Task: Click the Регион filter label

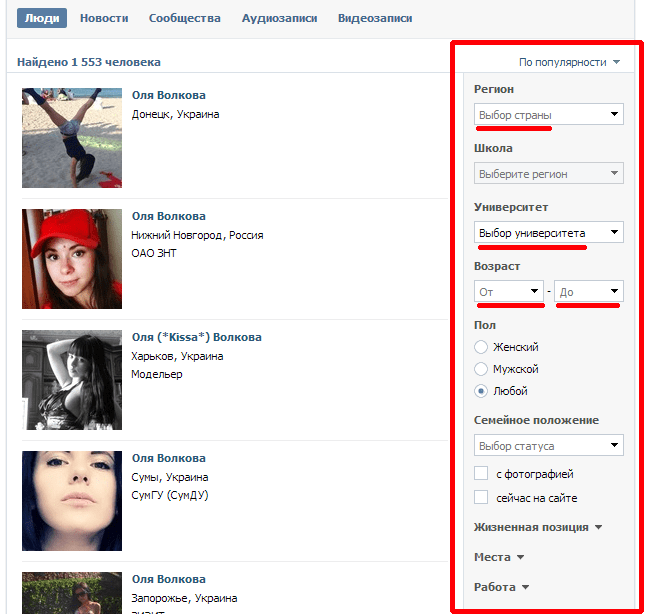Action: (x=494, y=89)
